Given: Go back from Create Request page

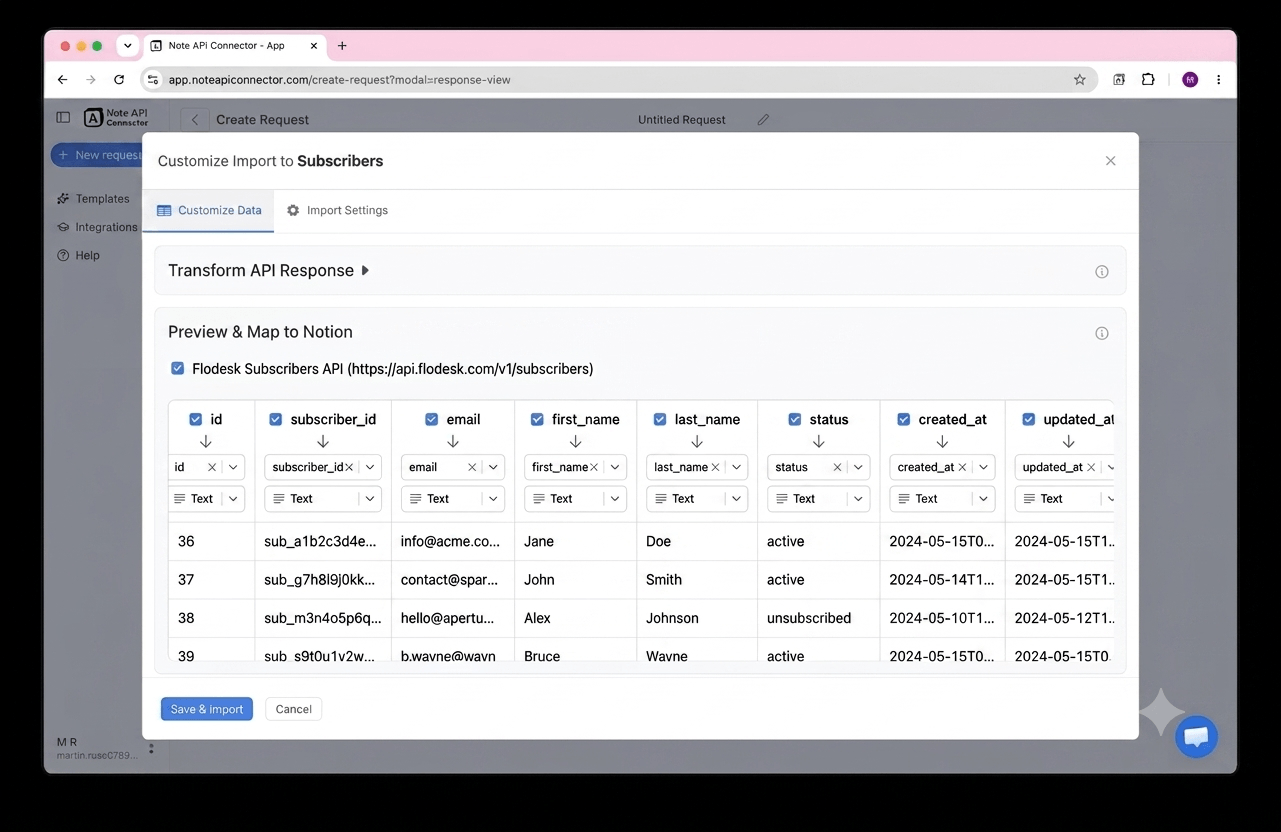Looking at the screenshot, I should (x=195, y=120).
